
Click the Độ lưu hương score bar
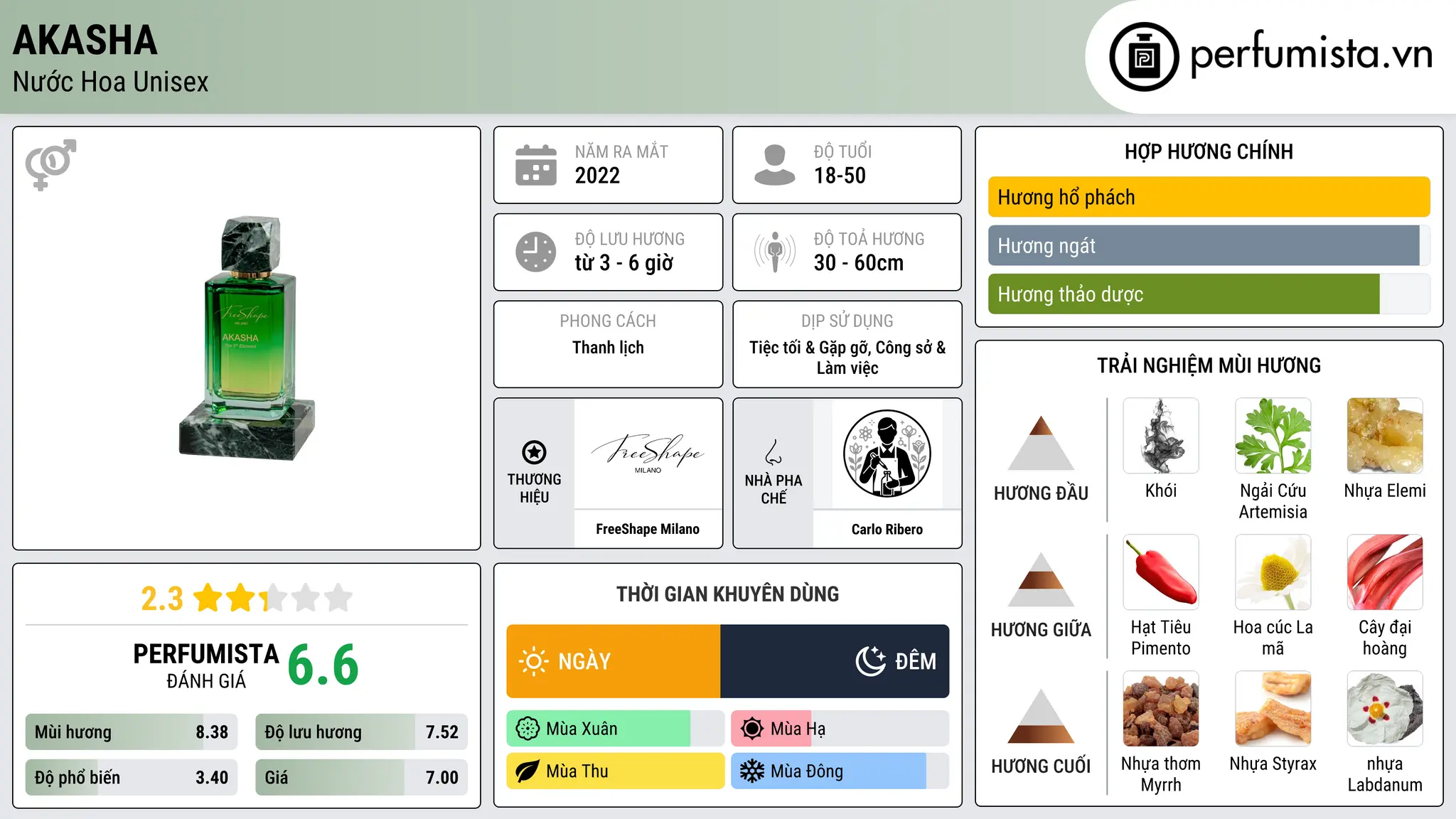coord(361,732)
